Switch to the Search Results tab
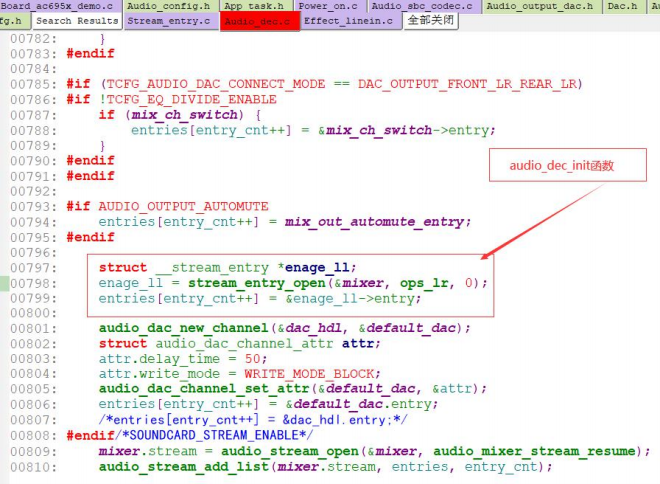The width and height of the screenshot is (660, 484). 77,21
